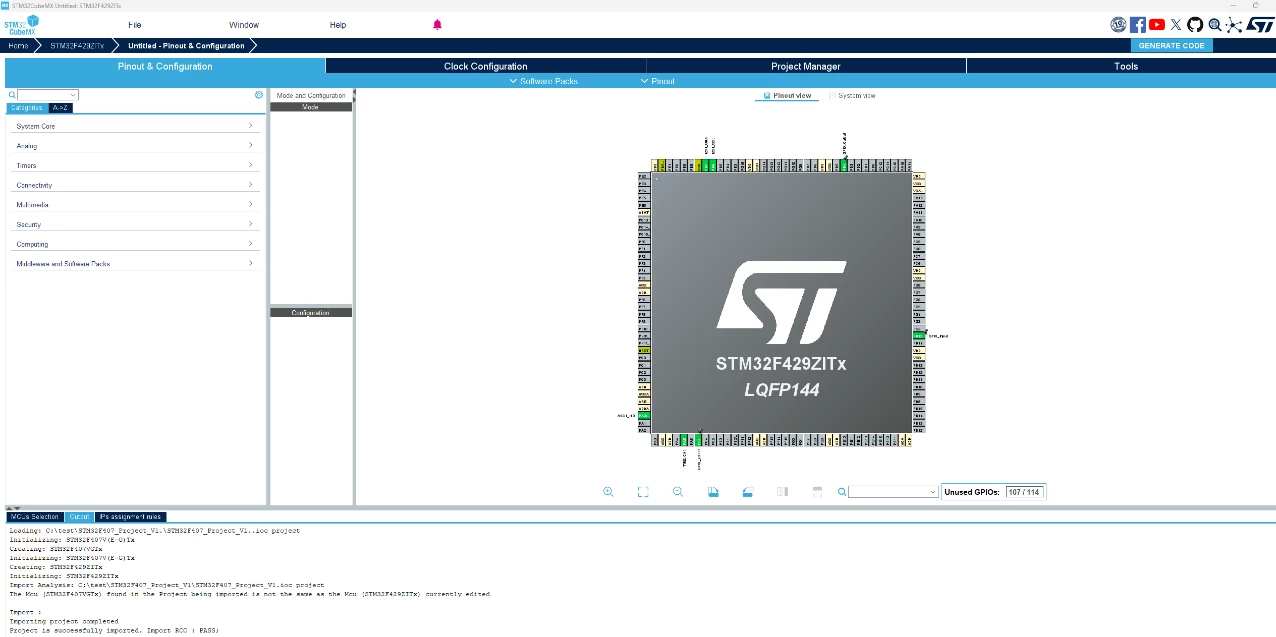The image size is (1276, 637).
Task: Rotate the chip clockwise
Action: pyautogui.click(x=713, y=492)
